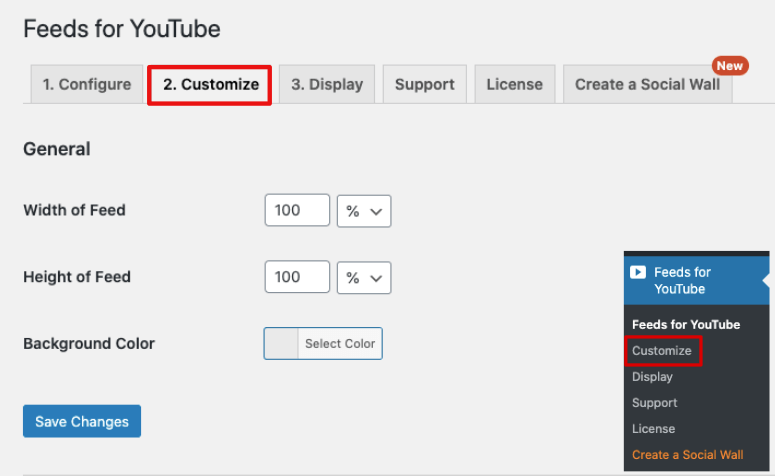
Task: Go to the Support tab
Action: [x=425, y=85]
